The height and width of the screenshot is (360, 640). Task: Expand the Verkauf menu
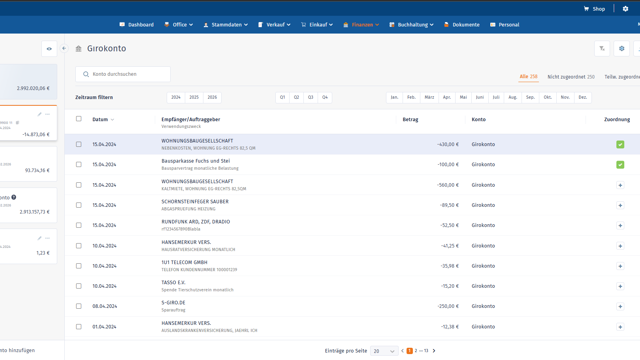(x=274, y=24)
